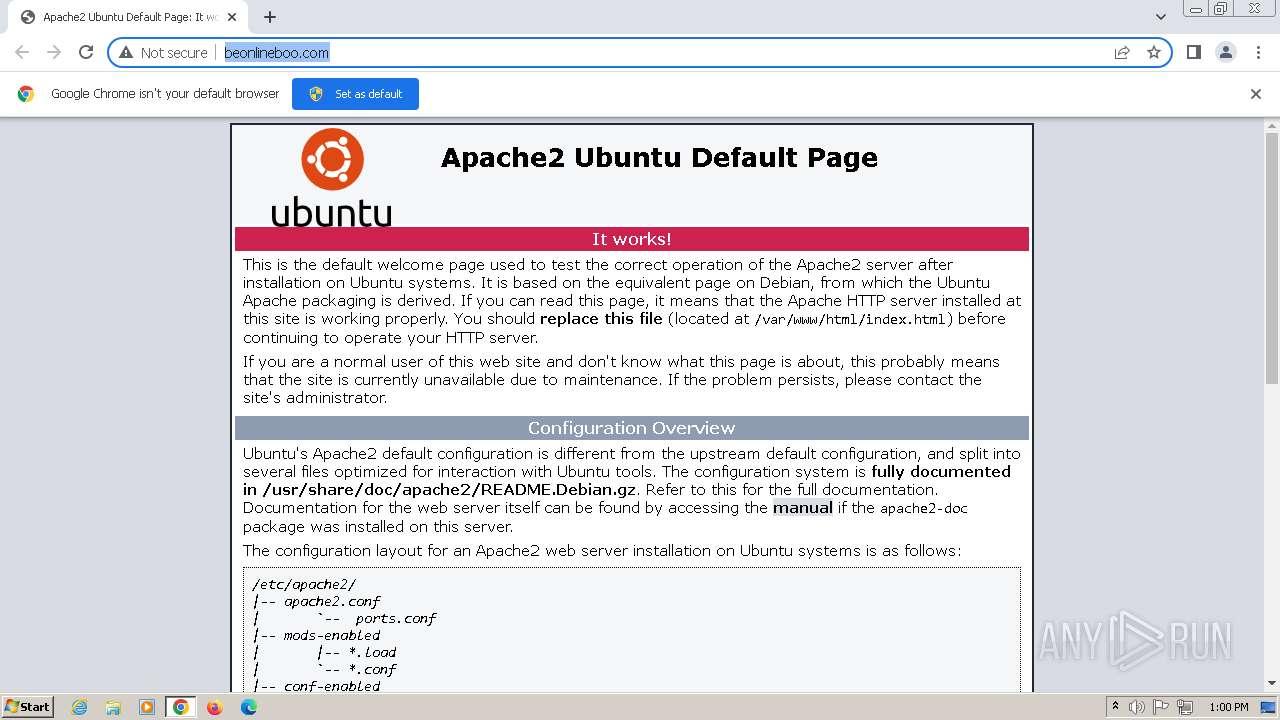Click the mods-enabled entry in the layout

click(332, 635)
